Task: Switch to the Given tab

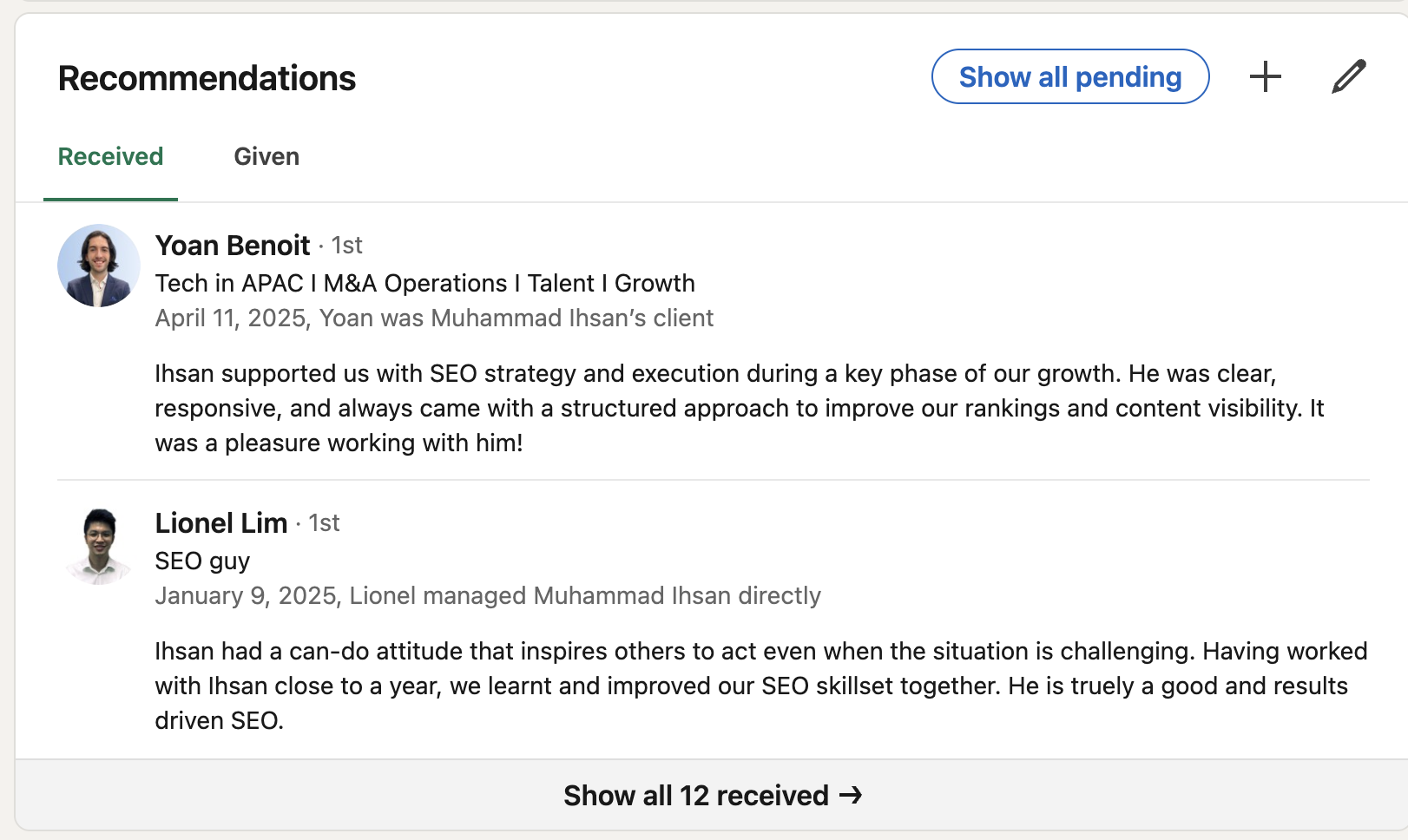Action: click(x=266, y=157)
